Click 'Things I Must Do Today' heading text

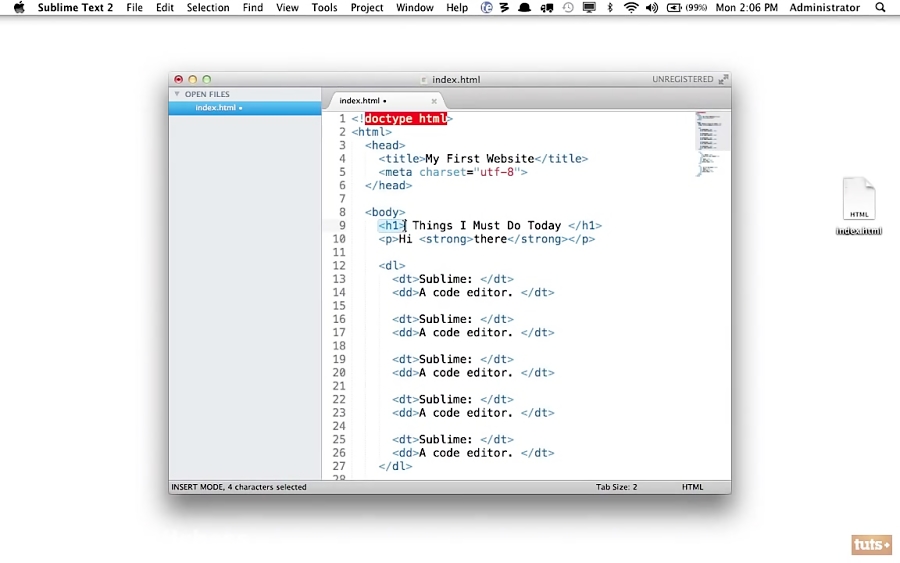(x=486, y=226)
